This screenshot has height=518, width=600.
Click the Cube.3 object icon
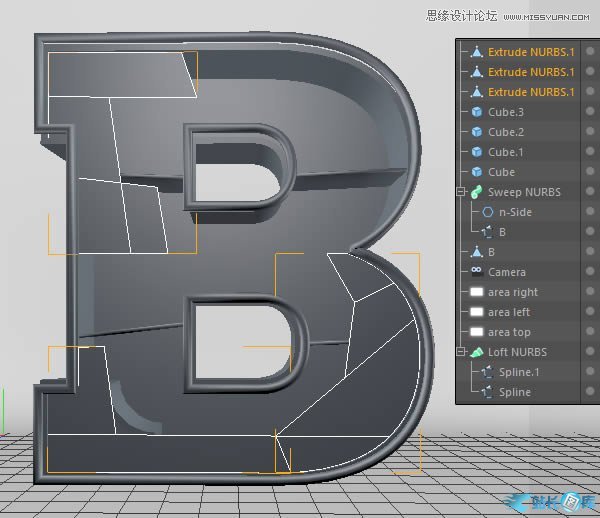tap(477, 112)
